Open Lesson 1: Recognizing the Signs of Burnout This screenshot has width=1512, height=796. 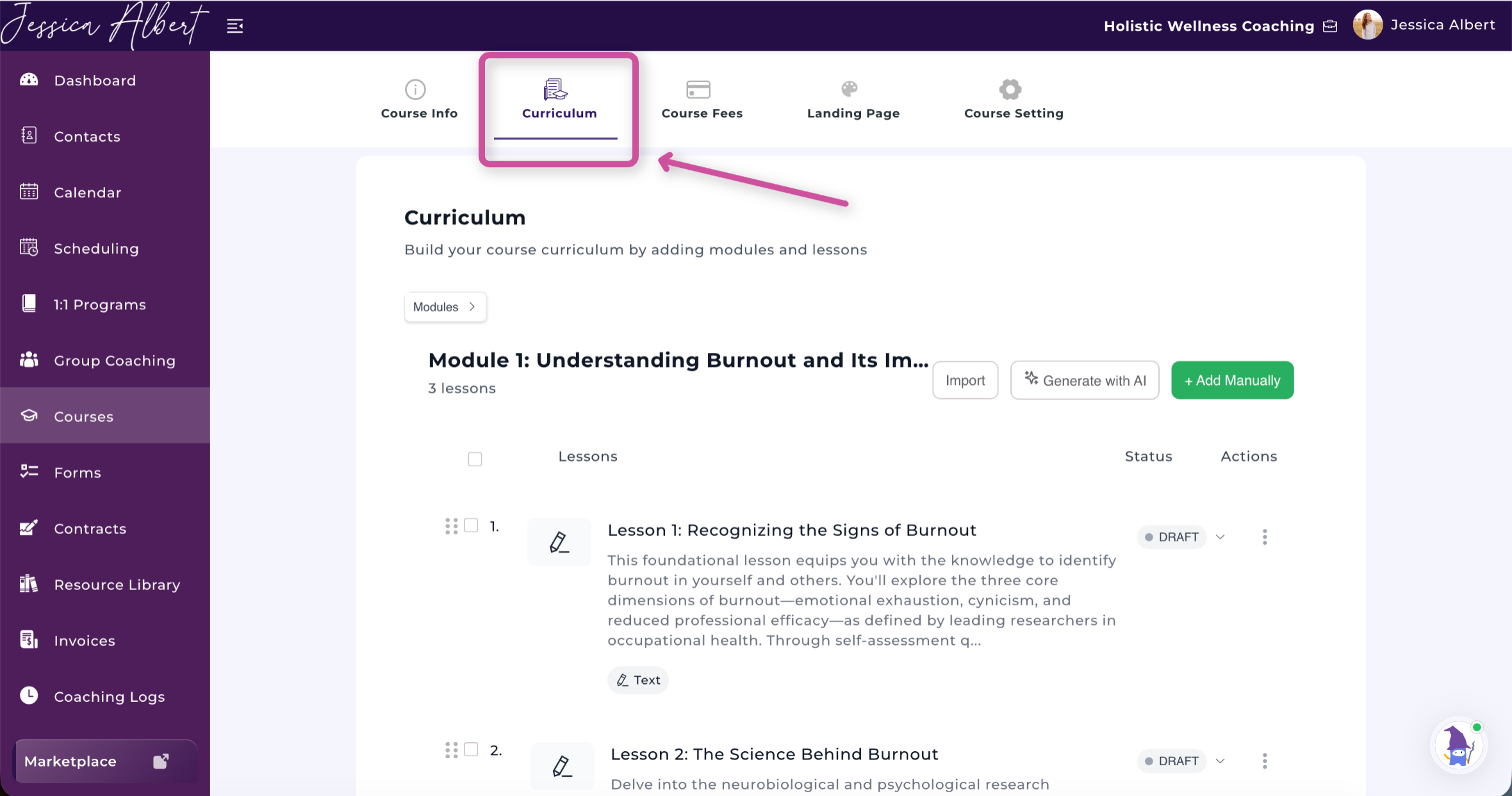pos(792,530)
